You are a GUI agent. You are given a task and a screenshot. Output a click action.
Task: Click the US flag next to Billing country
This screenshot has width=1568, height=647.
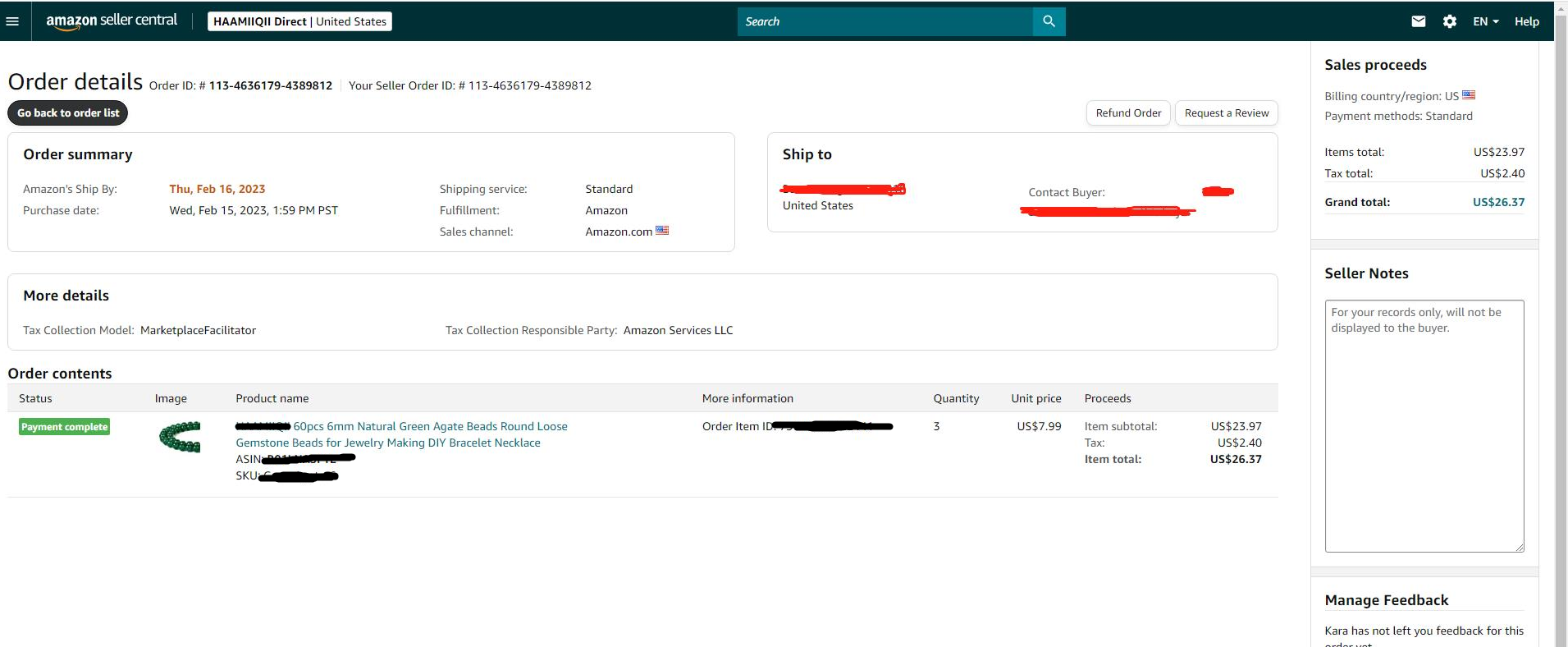1469,95
